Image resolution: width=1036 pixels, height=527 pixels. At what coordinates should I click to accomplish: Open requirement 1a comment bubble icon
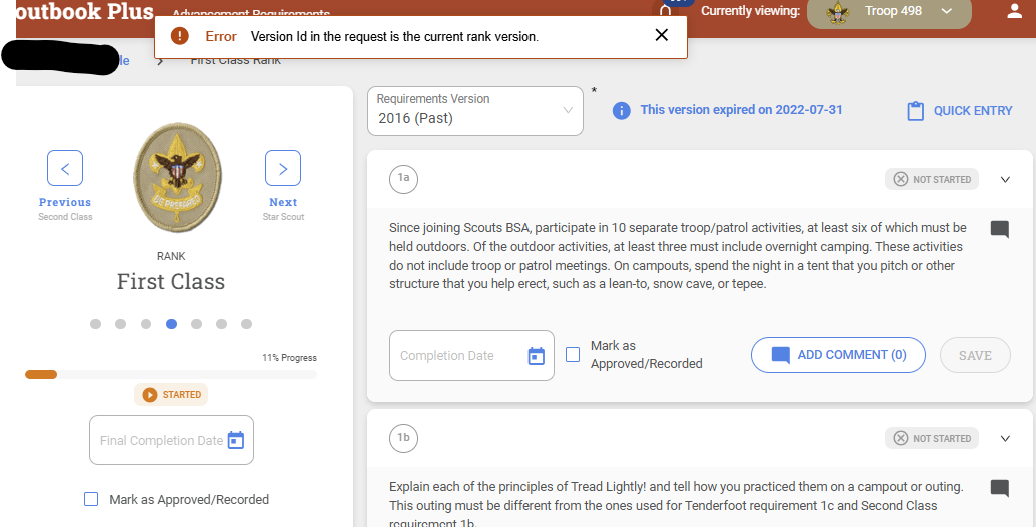coord(999,229)
